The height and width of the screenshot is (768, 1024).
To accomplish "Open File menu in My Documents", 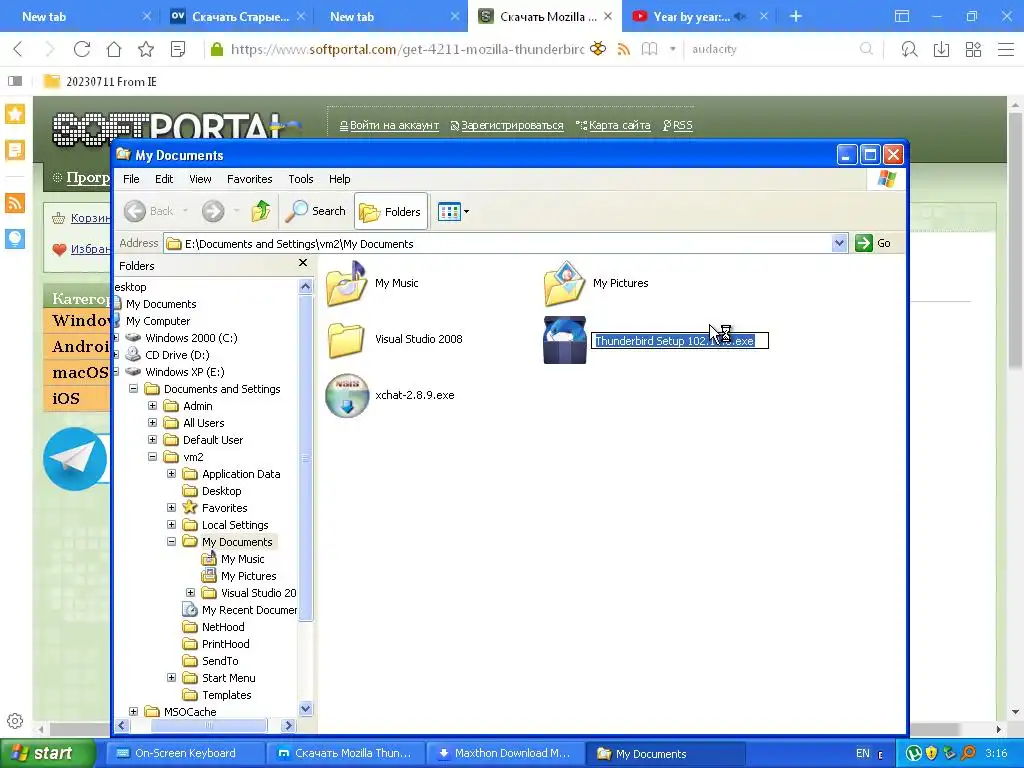I will point(131,179).
